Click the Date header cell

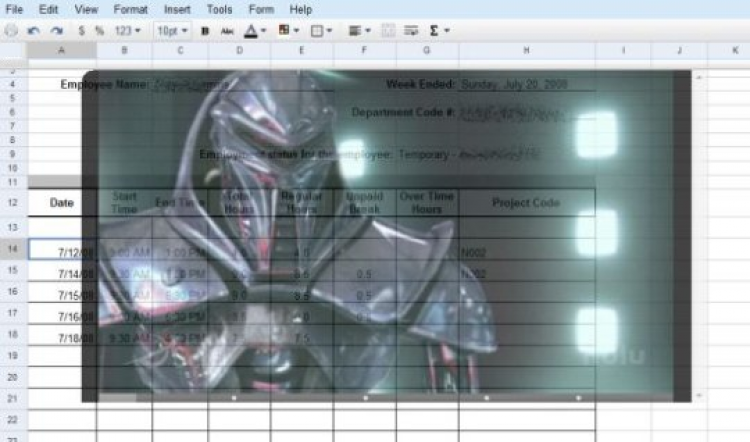(62, 203)
